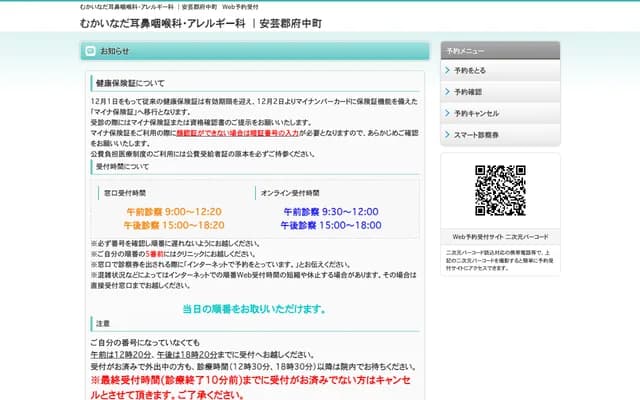Click the orange 午前診察 9:00~12:20 text
The height and width of the screenshot is (400, 640).
(174, 212)
